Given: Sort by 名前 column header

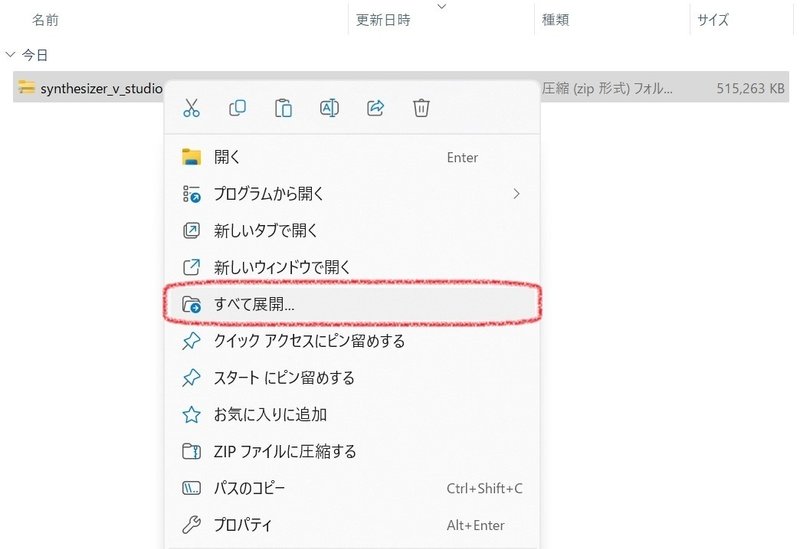Looking at the screenshot, I should coord(45,20).
